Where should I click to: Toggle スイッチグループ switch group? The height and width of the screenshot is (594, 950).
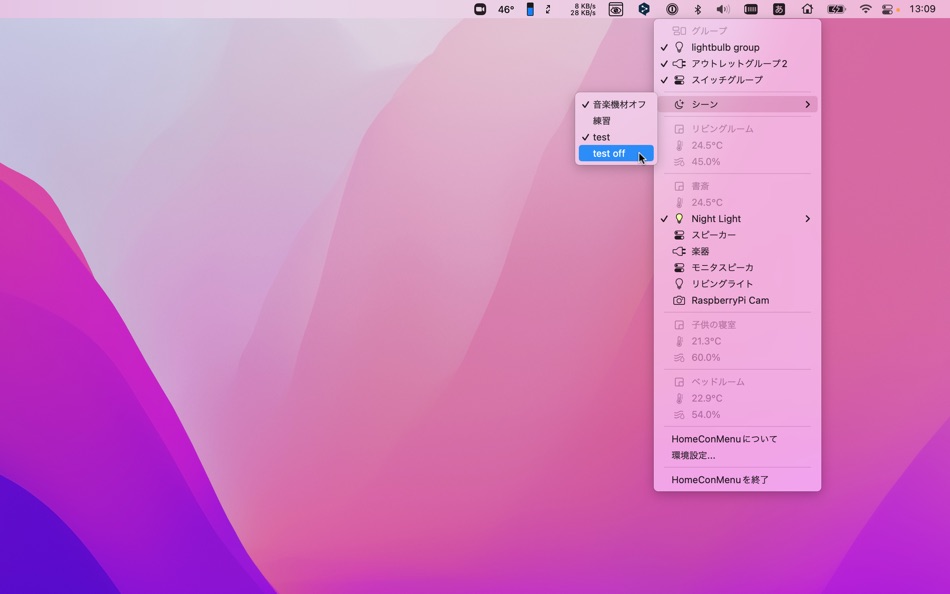click(x=737, y=80)
